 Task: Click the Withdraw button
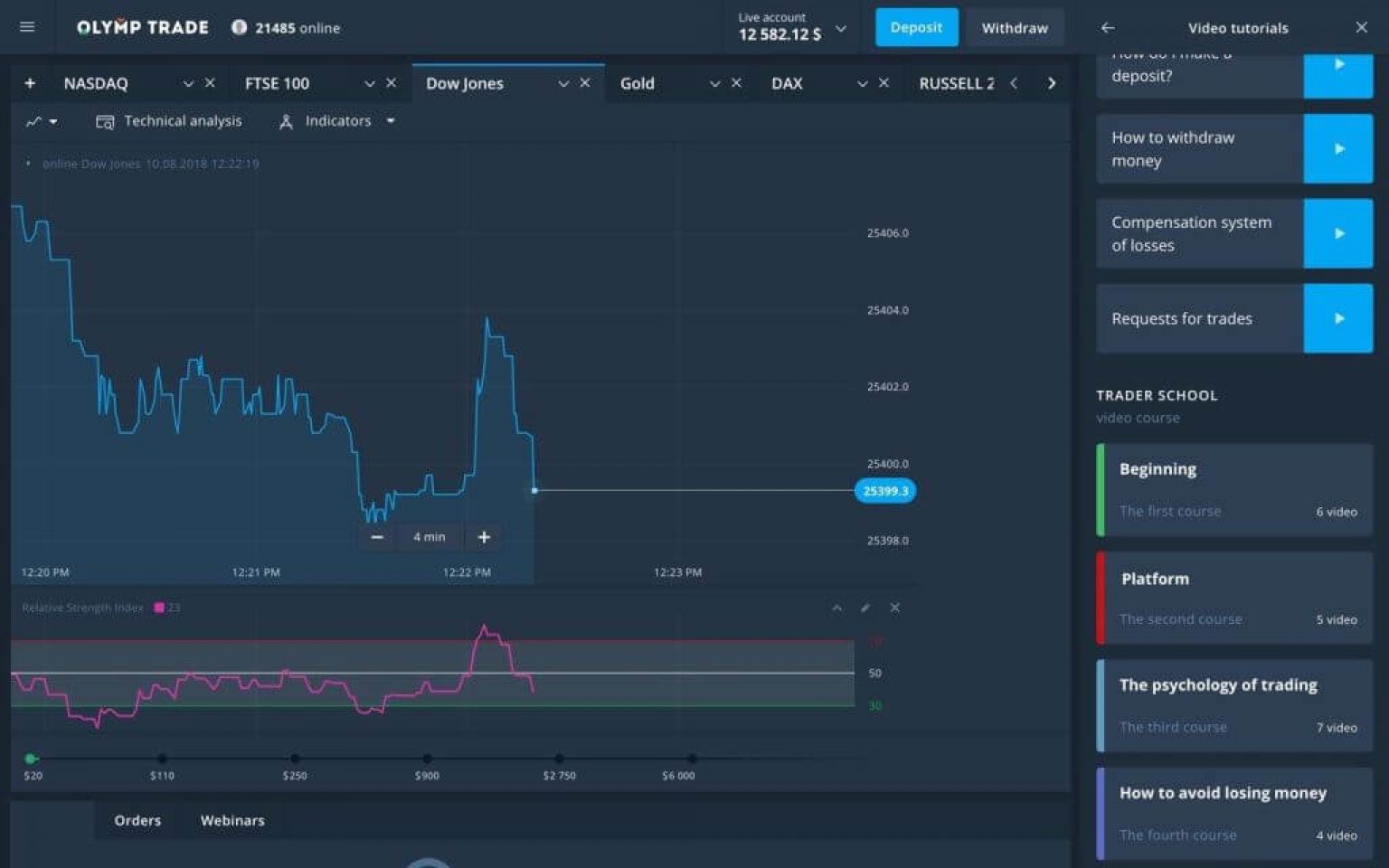pos(1015,27)
